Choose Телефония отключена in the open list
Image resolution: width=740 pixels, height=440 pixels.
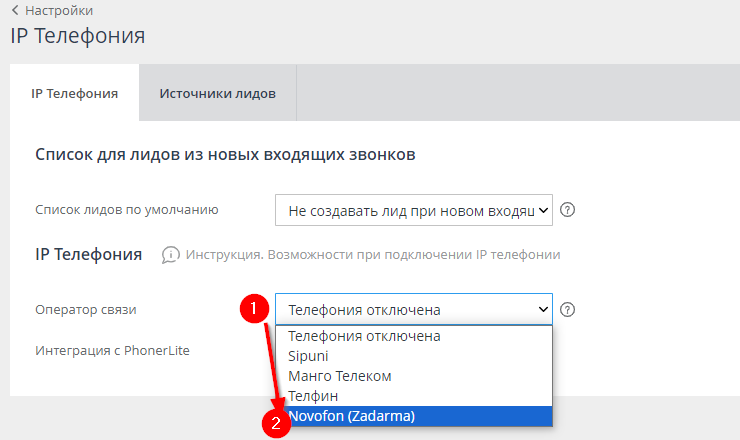(364, 336)
